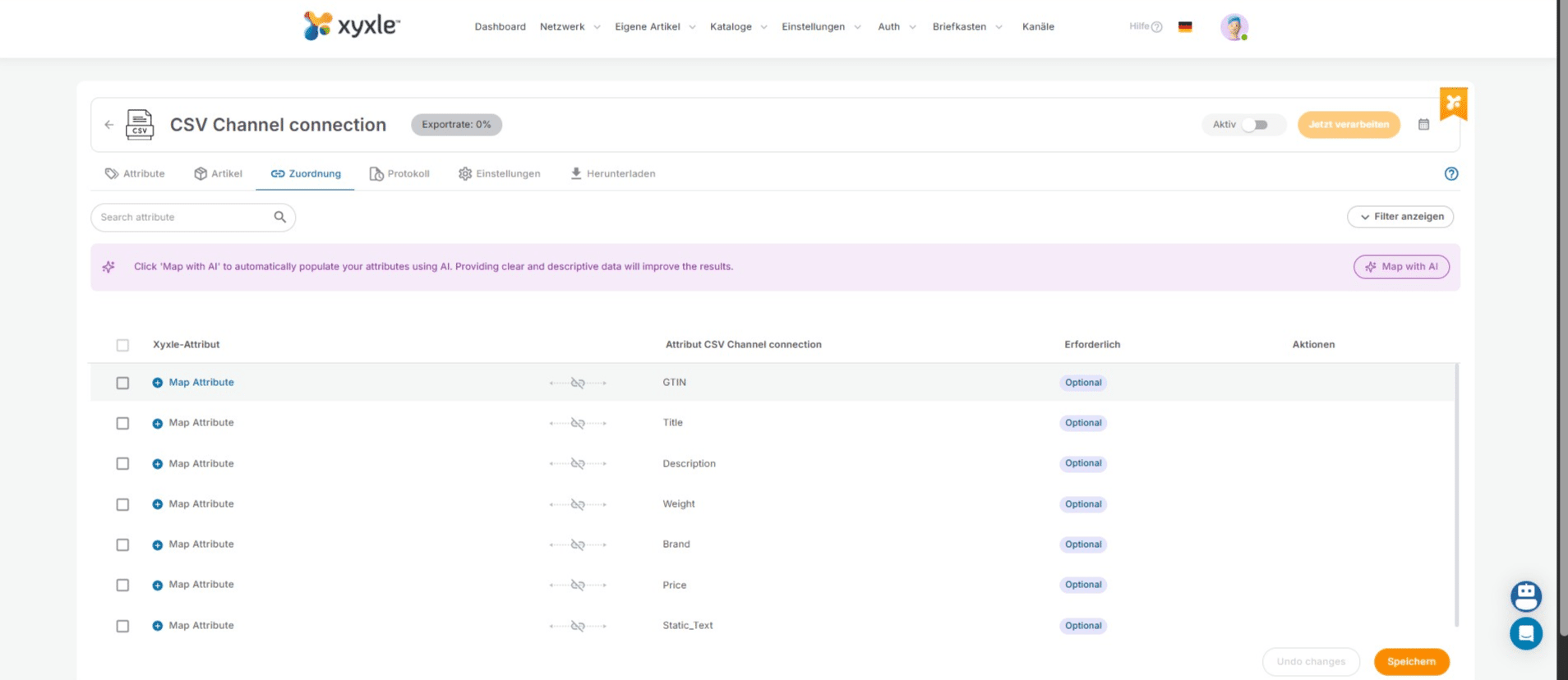Click Jetzt verarbeiten button
The height and width of the screenshot is (680, 1568).
point(1349,125)
